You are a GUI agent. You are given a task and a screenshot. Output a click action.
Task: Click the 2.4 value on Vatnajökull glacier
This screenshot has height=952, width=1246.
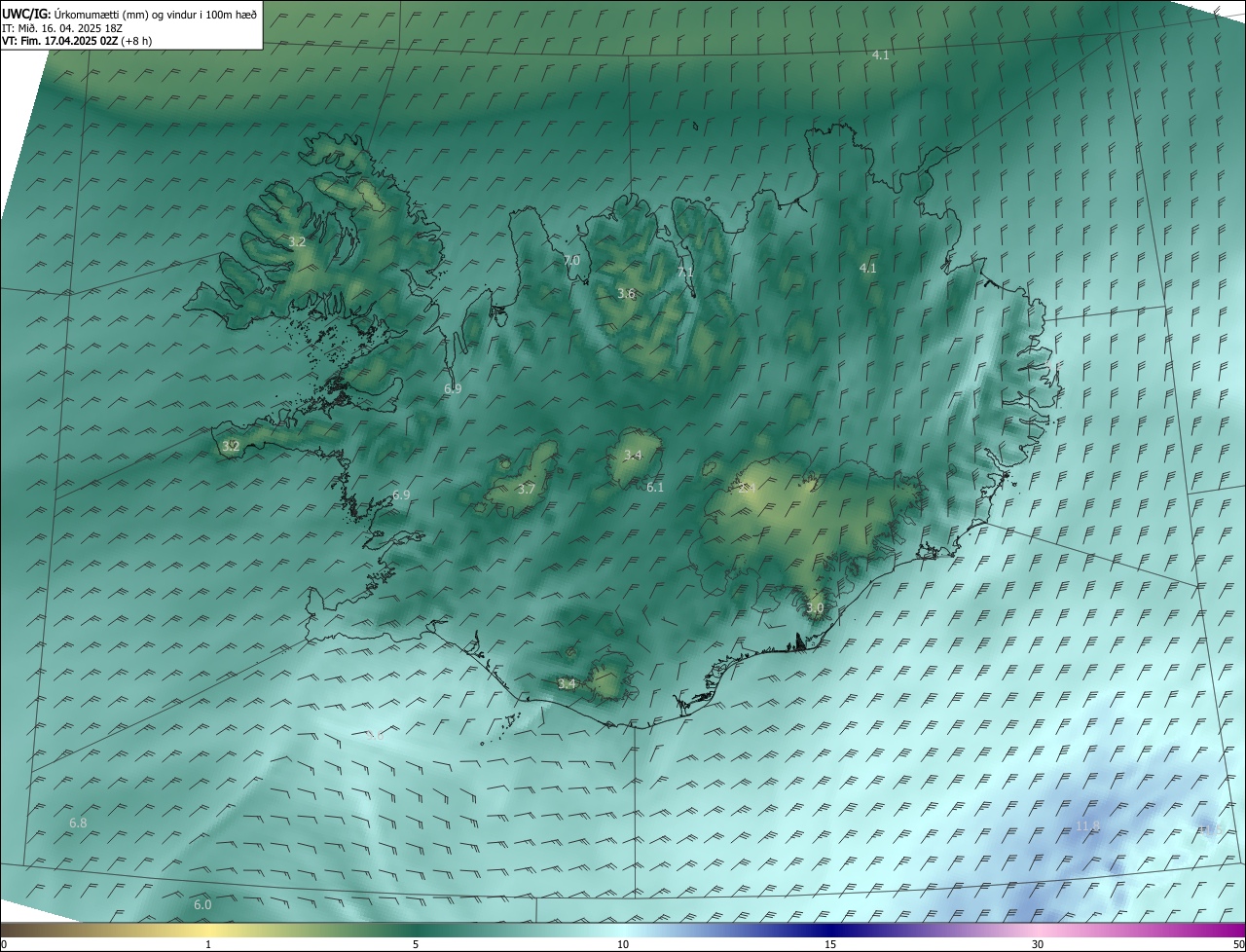click(748, 488)
